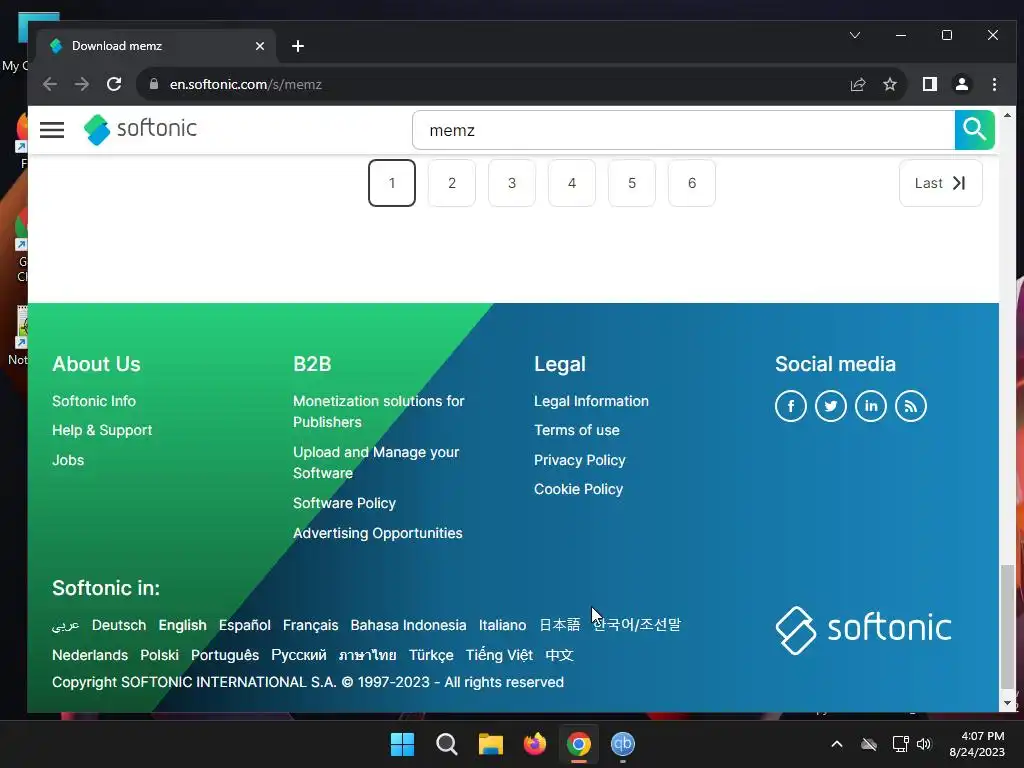Click the page vertical scrollbar thumb
The width and height of the screenshot is (1024, 768).
(x=1008, y=627)
